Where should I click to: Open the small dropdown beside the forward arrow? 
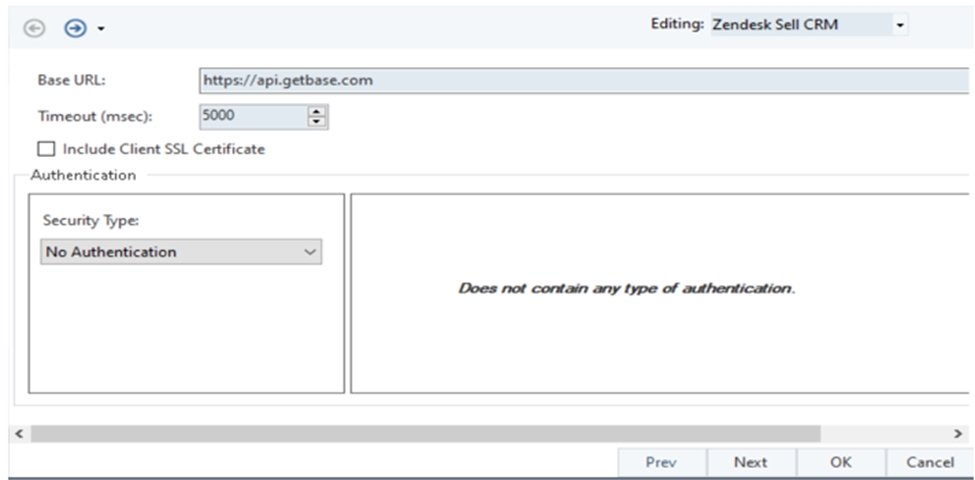coord(101,29)
